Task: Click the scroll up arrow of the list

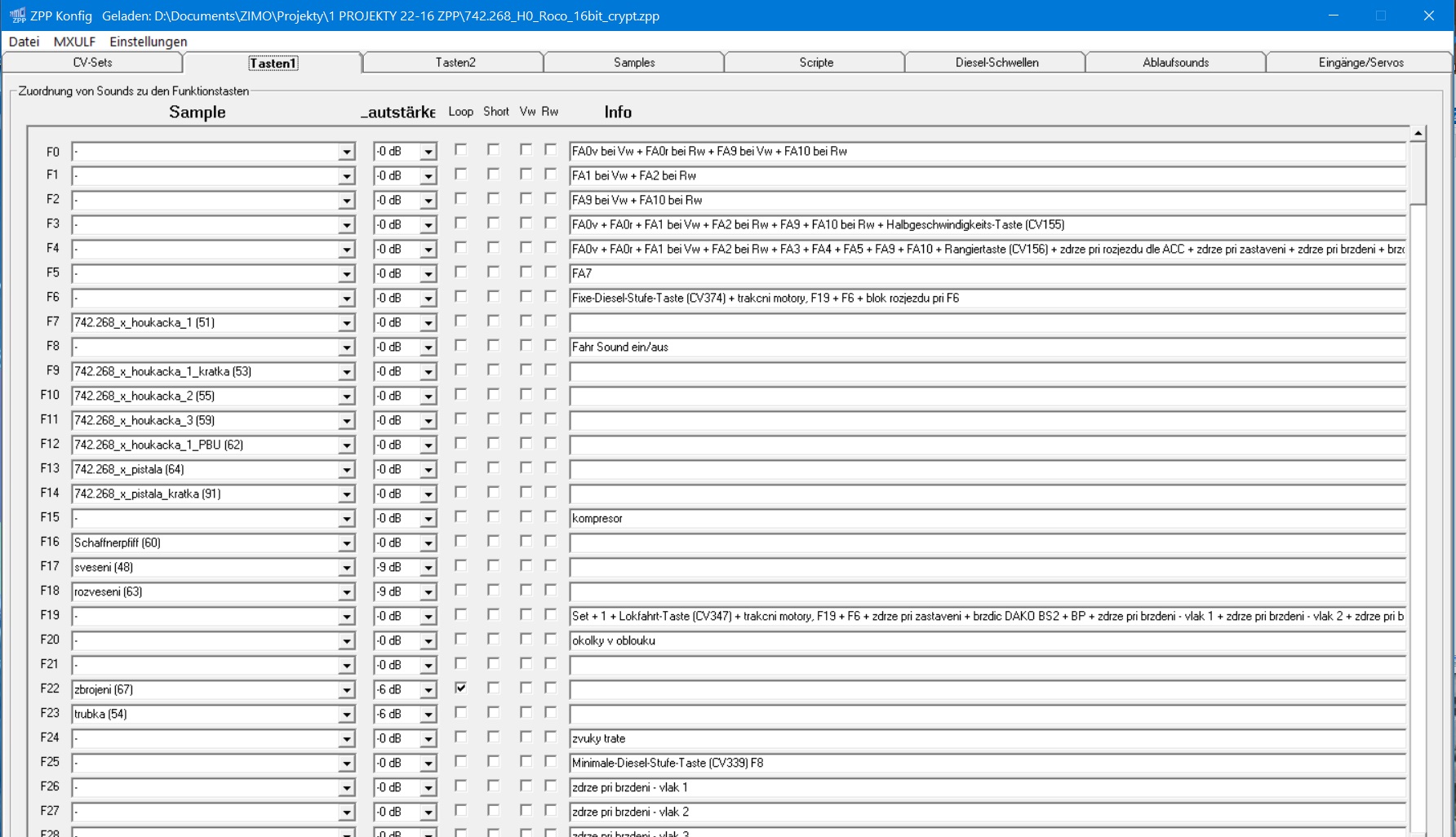Action: pyautogui.click(x=1418, y=133)
